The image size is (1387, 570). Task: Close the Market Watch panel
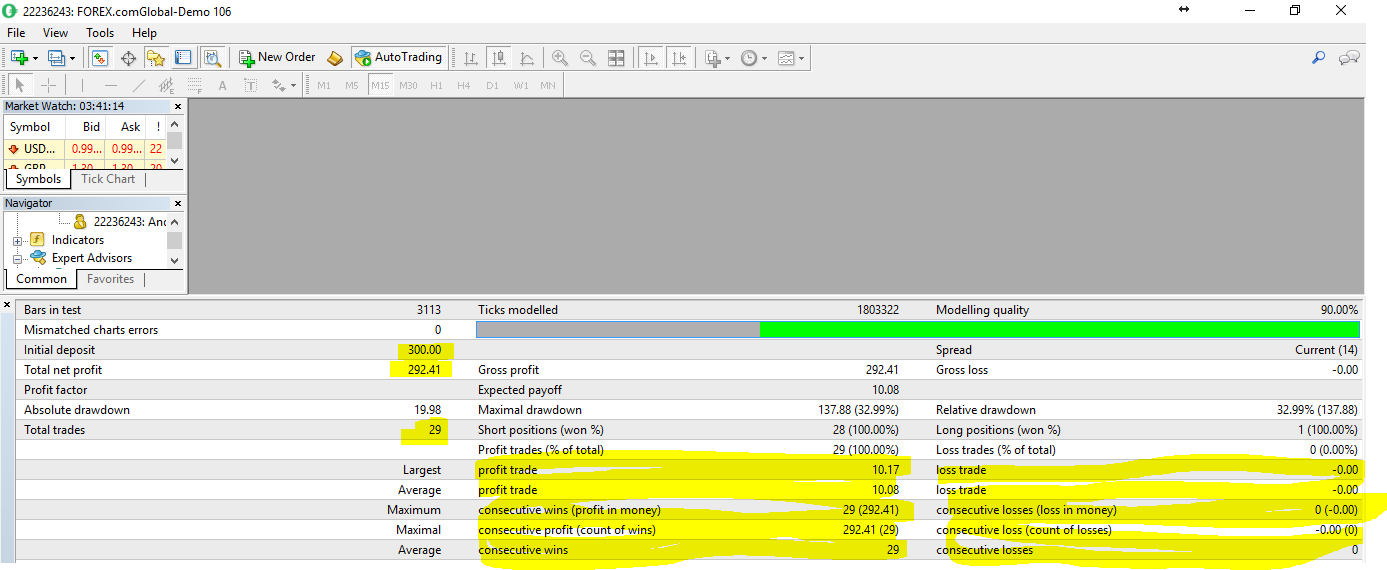178,106
